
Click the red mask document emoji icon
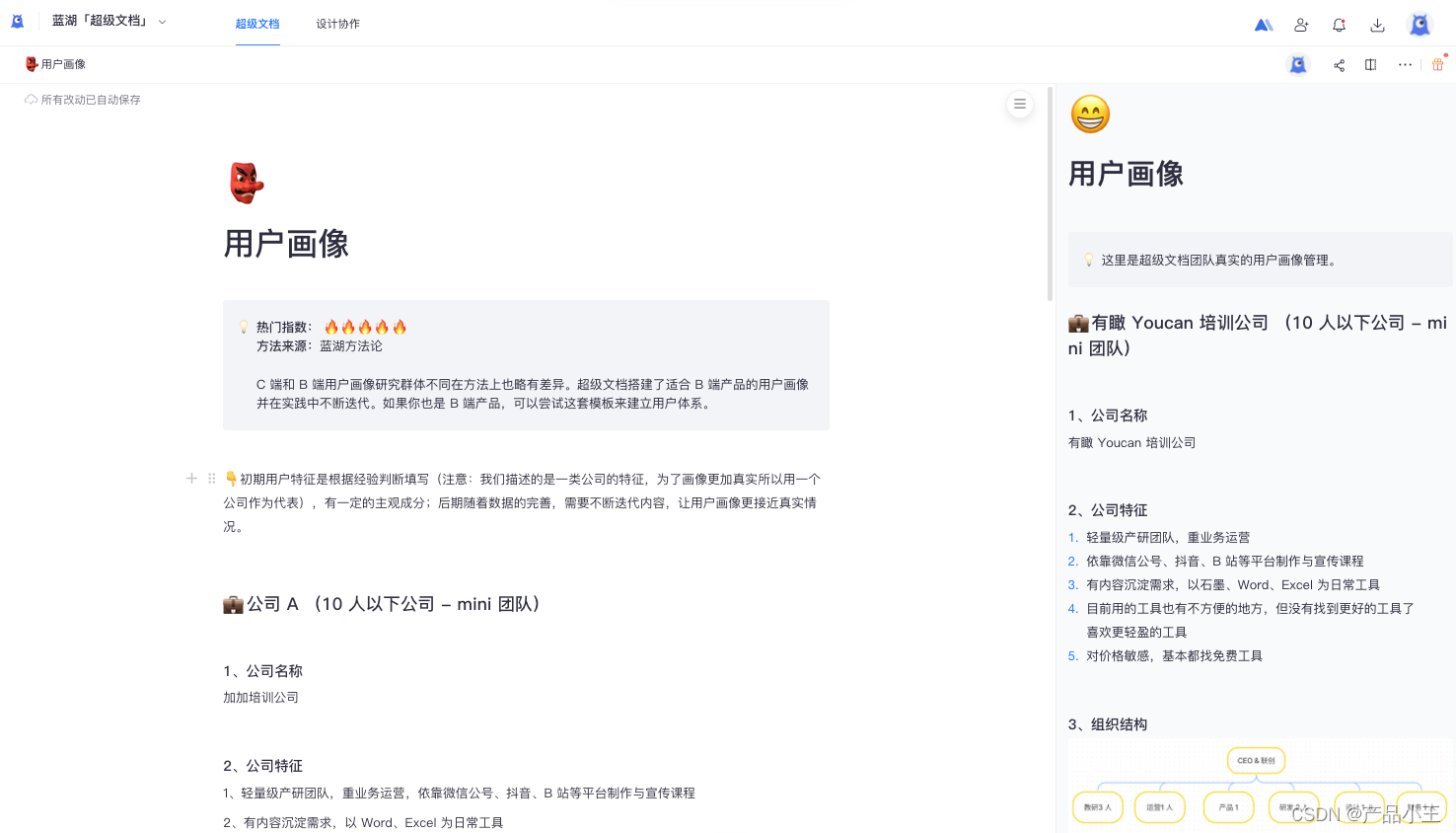tap(247, 184)
